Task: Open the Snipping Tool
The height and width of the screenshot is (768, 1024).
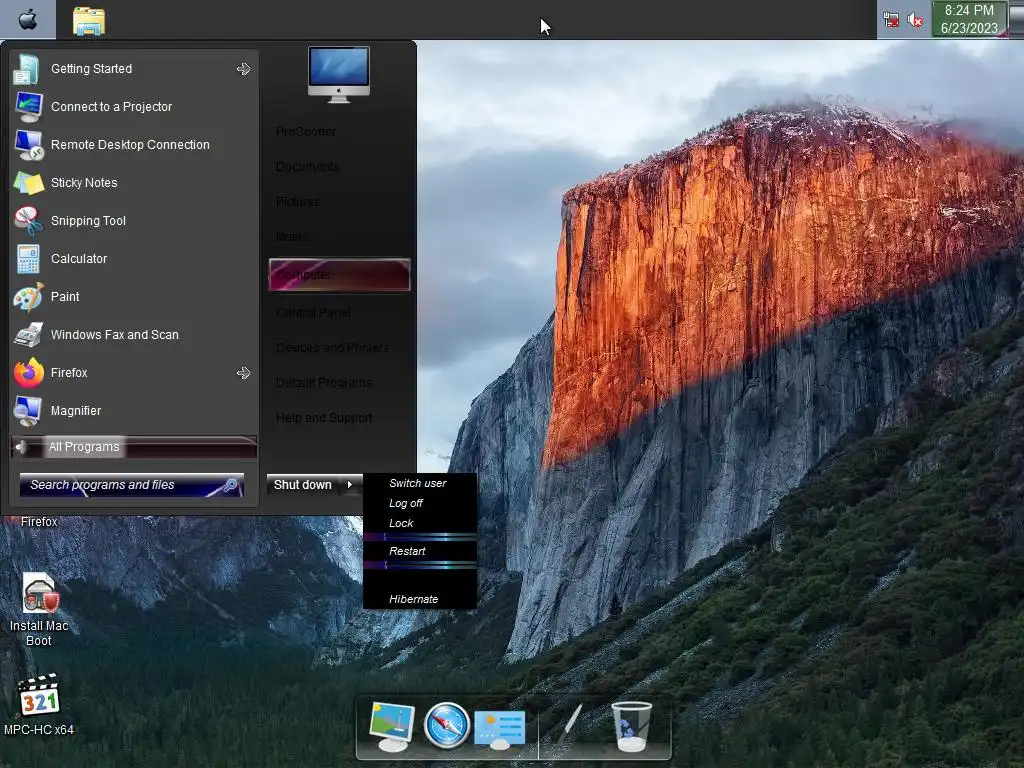Action: pos(134,221)
